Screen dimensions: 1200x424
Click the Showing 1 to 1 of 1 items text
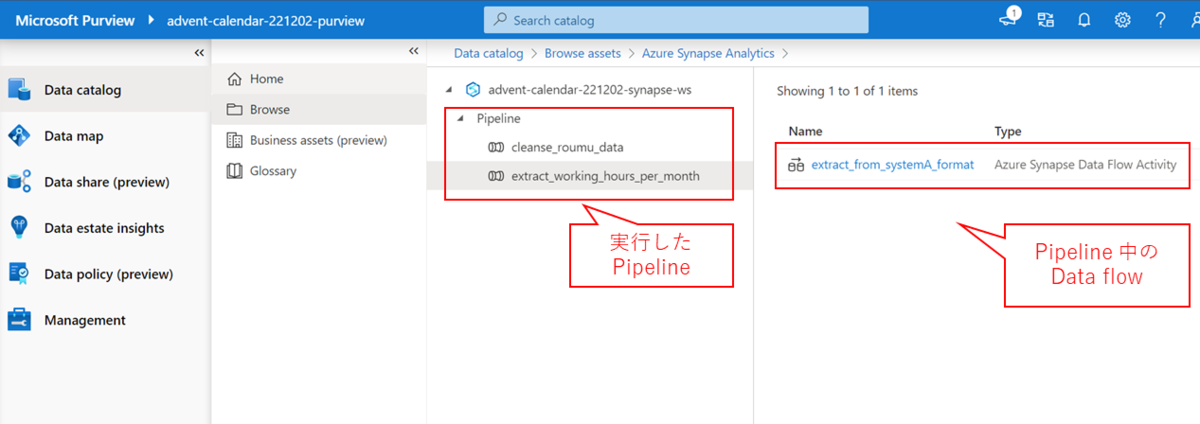tap(847, 91)
